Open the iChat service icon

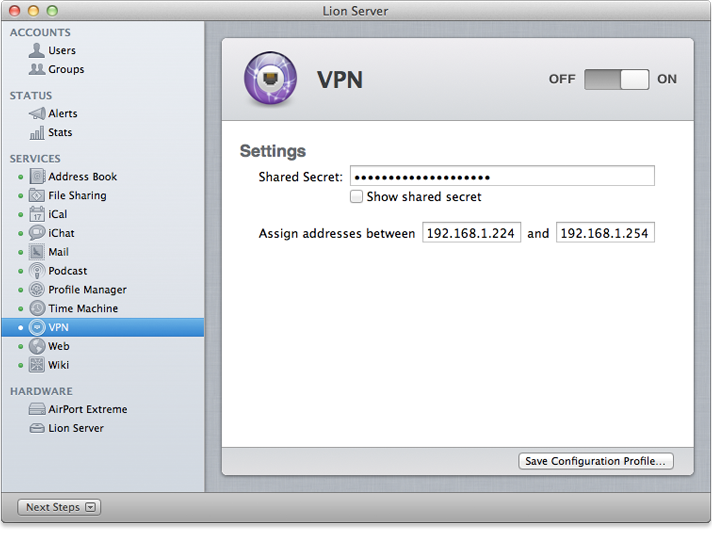pos(37,233)
